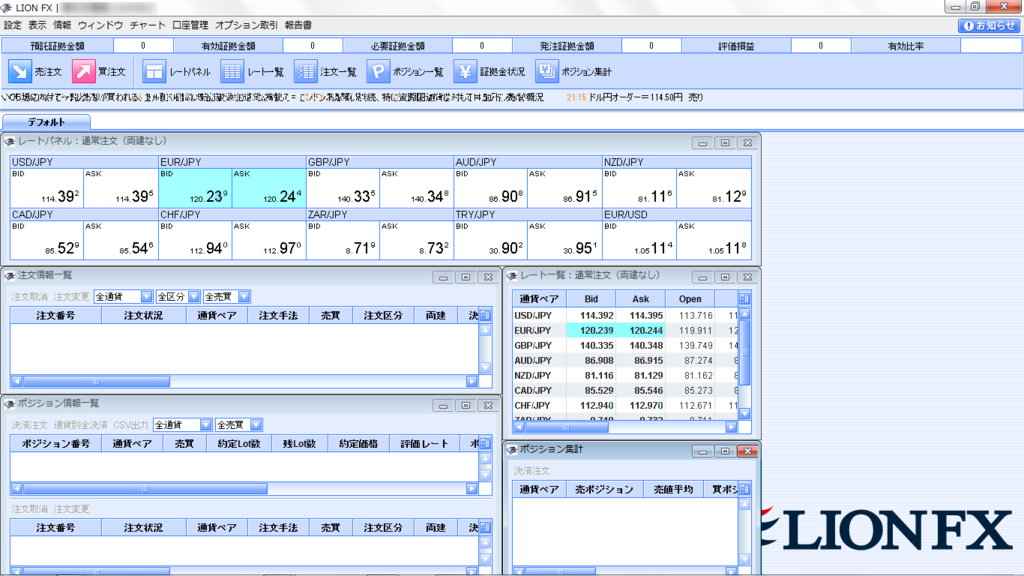Screen dimensions: 1024x576
Task: Click the 買注文 buy order icon
Action: (x=84, y=71)
